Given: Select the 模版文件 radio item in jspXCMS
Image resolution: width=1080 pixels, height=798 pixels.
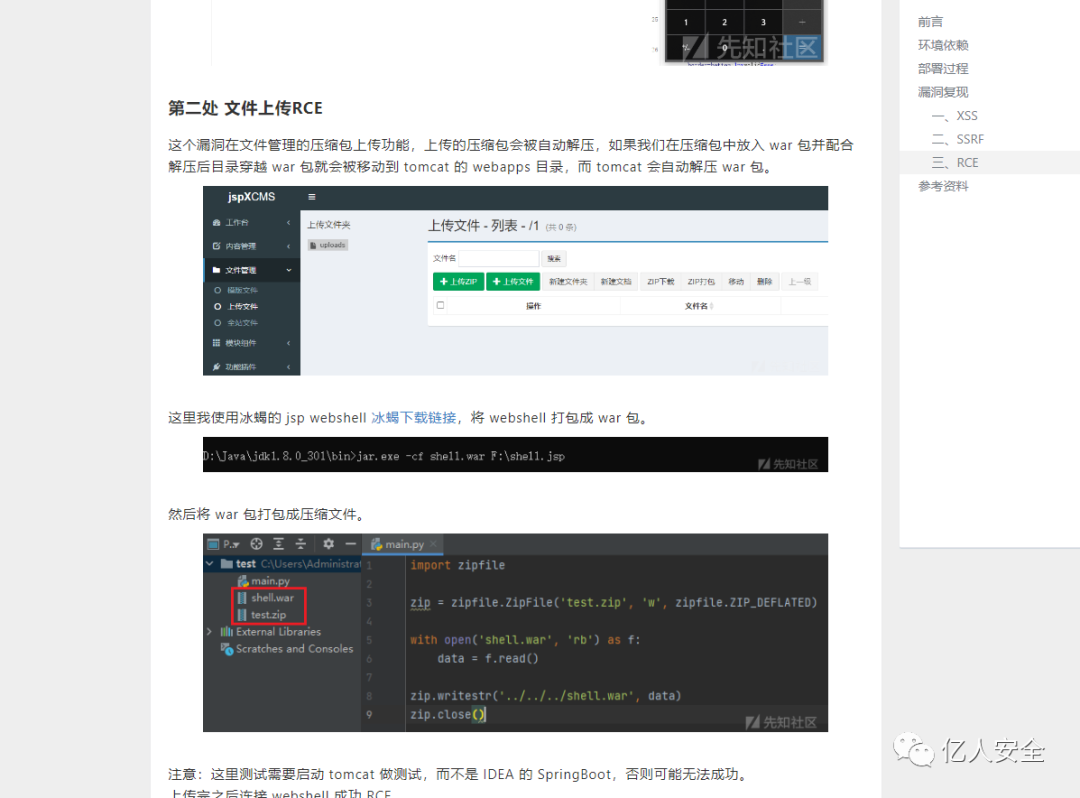Looking at the screenshot, I should (236, 291).
